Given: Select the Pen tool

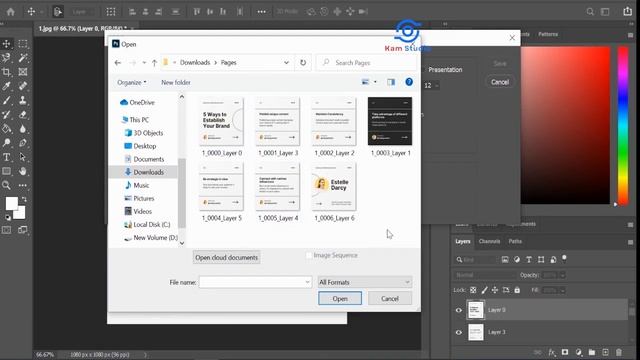Looking at the screenshot, I should (x=23, y=143).
